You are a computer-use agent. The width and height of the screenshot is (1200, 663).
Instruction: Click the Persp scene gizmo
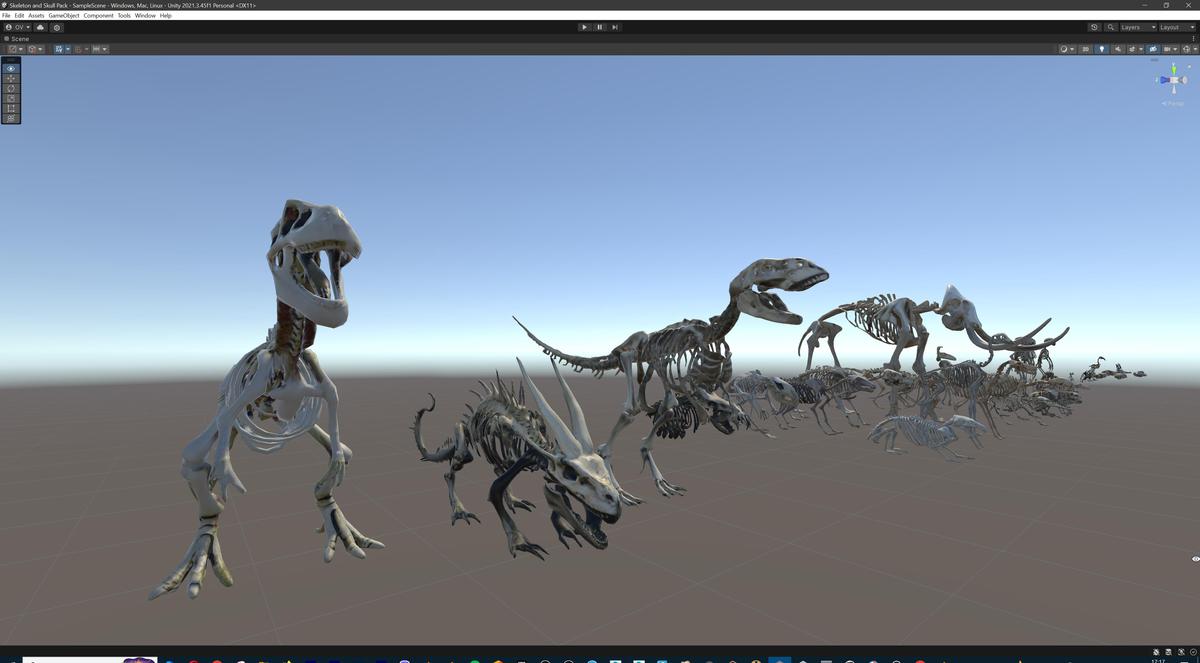tap(1172, 101)
